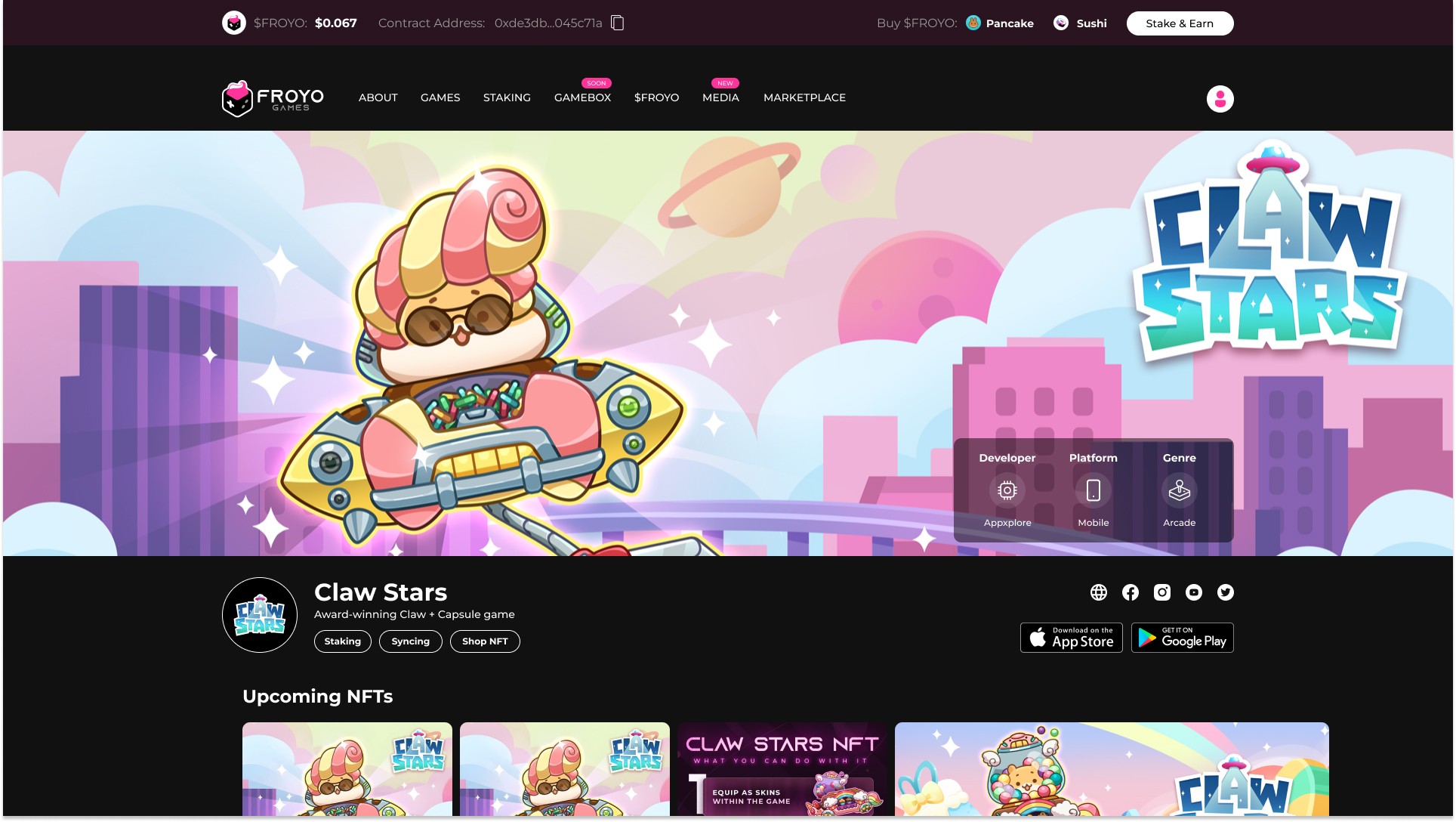Go to MARKETPLACE in navigation

coord(804,97)
